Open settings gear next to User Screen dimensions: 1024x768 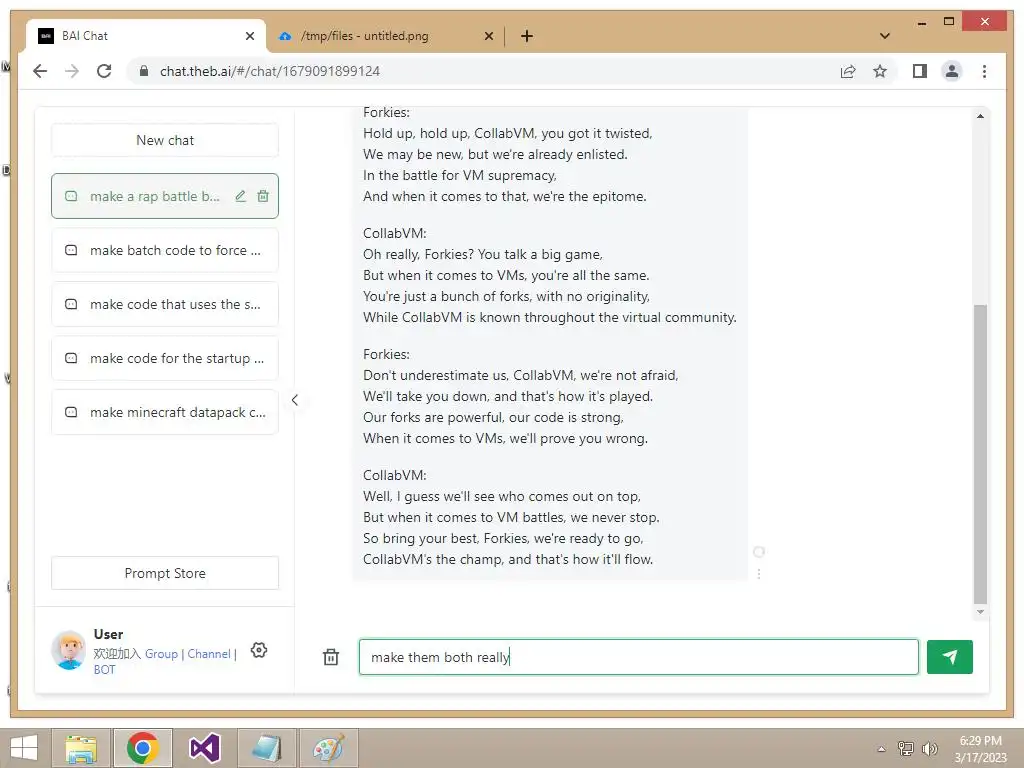pyautogui.click(x=259, y=650)
